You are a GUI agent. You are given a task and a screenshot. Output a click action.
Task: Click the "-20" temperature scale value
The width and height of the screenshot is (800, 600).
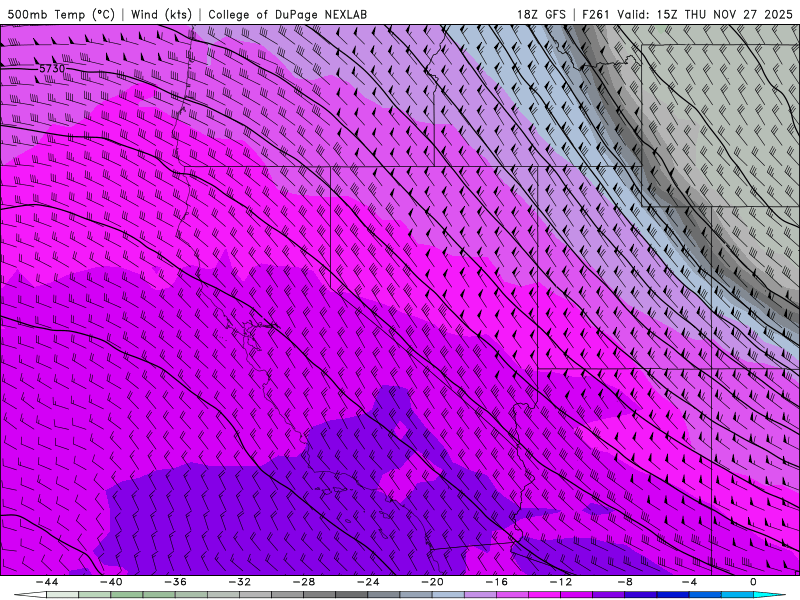tap(432, 582)
